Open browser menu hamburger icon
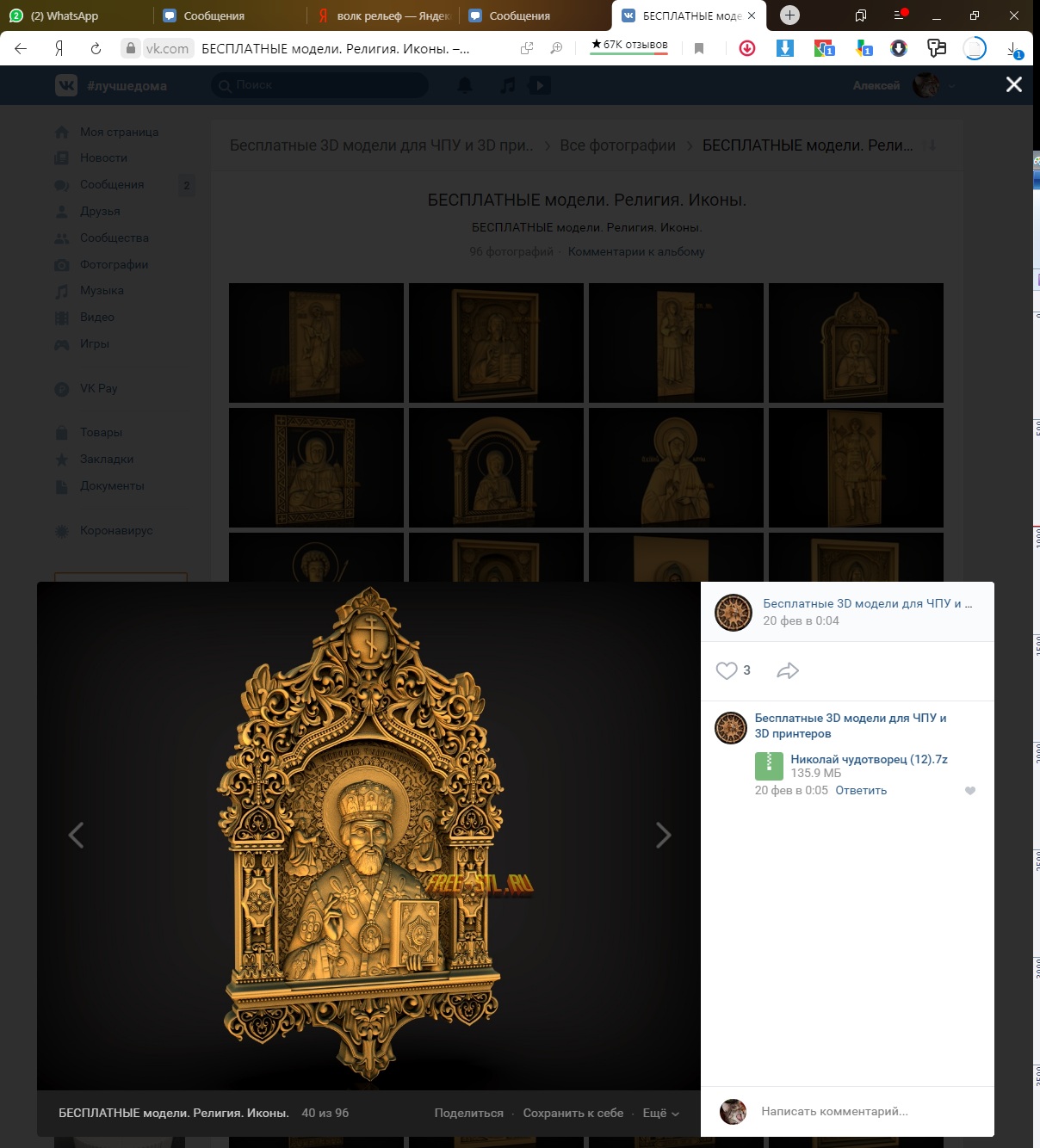Image resolution: width=1040 pixels, height=1148 pixels. [900, 15]
